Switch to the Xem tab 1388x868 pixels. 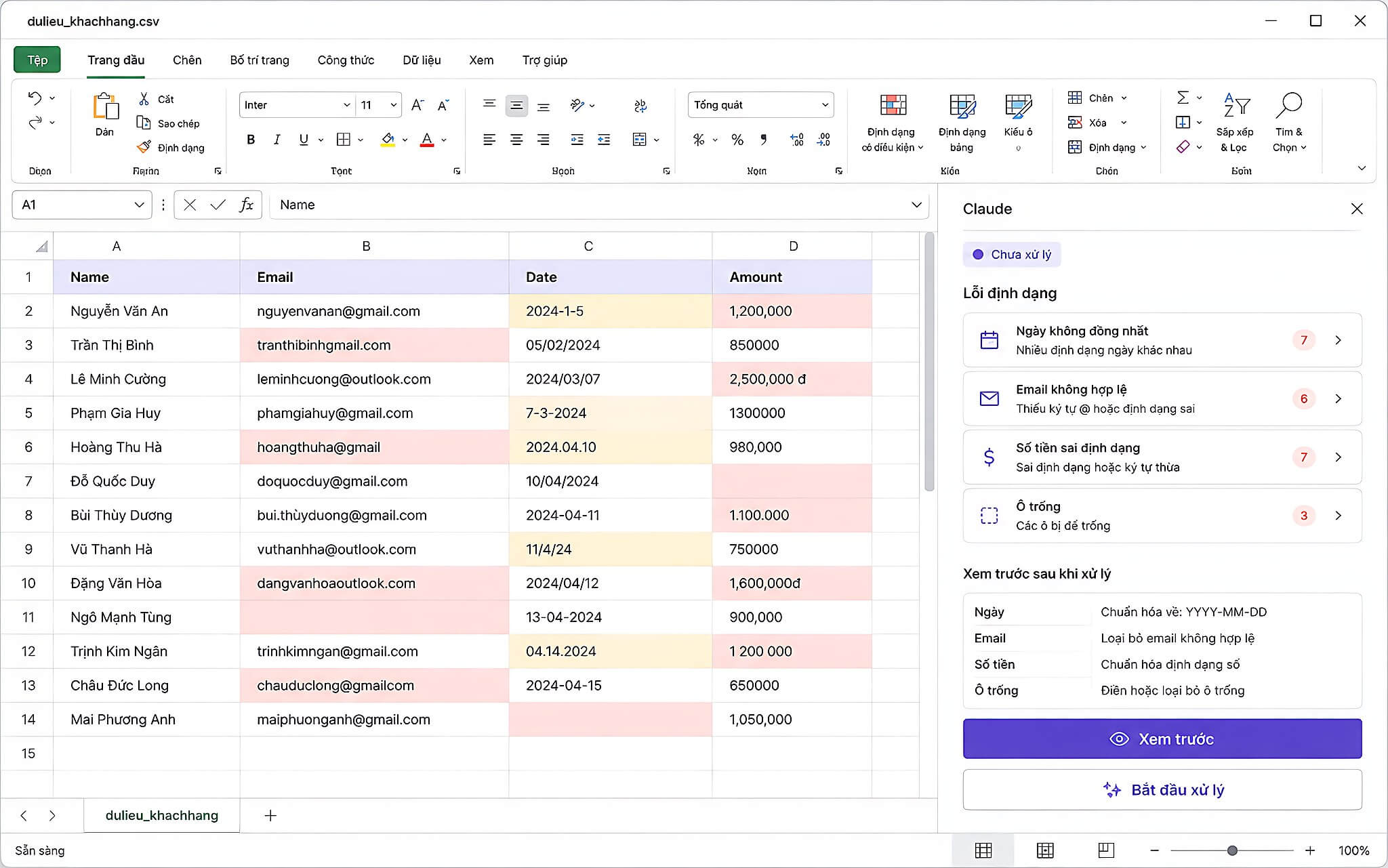(x=481, y=60)
